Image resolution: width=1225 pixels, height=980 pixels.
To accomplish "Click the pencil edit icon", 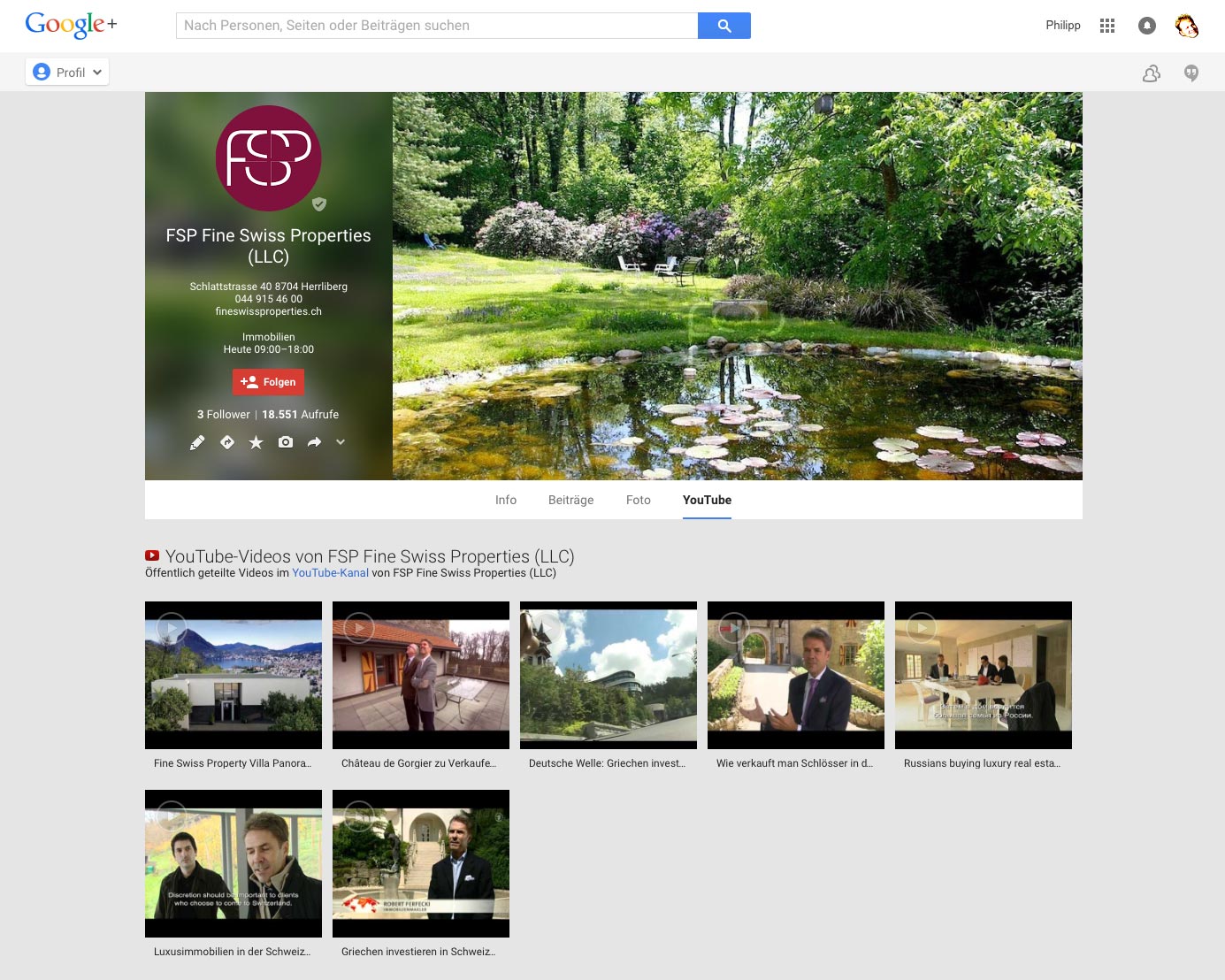I will pos(197,442).
